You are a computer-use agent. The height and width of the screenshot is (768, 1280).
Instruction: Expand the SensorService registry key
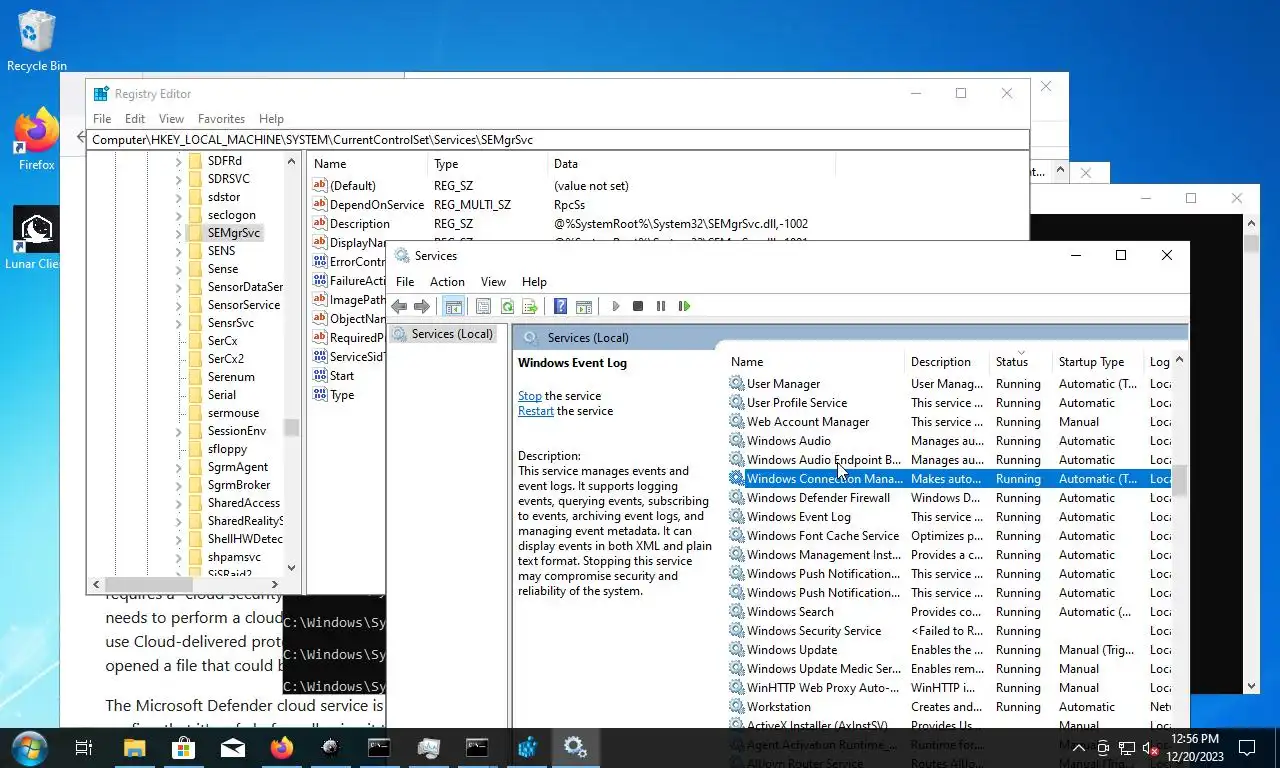pos(179,305)
